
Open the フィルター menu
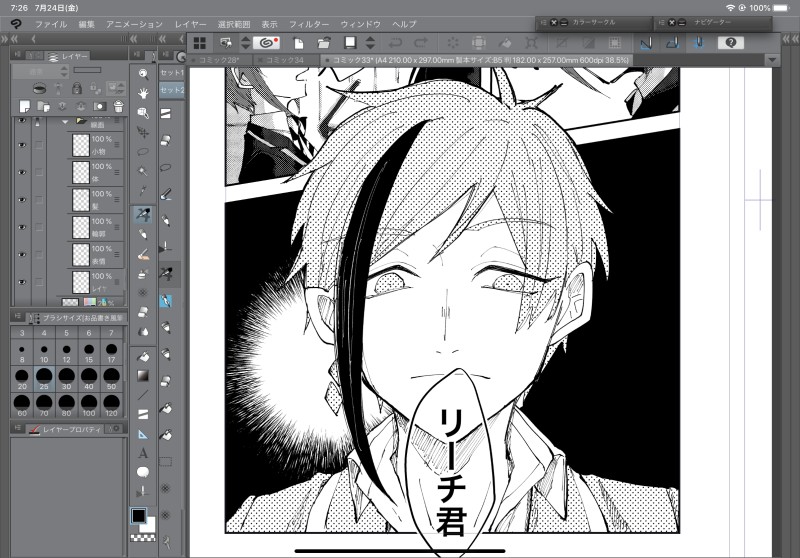(x=309, y=24)
